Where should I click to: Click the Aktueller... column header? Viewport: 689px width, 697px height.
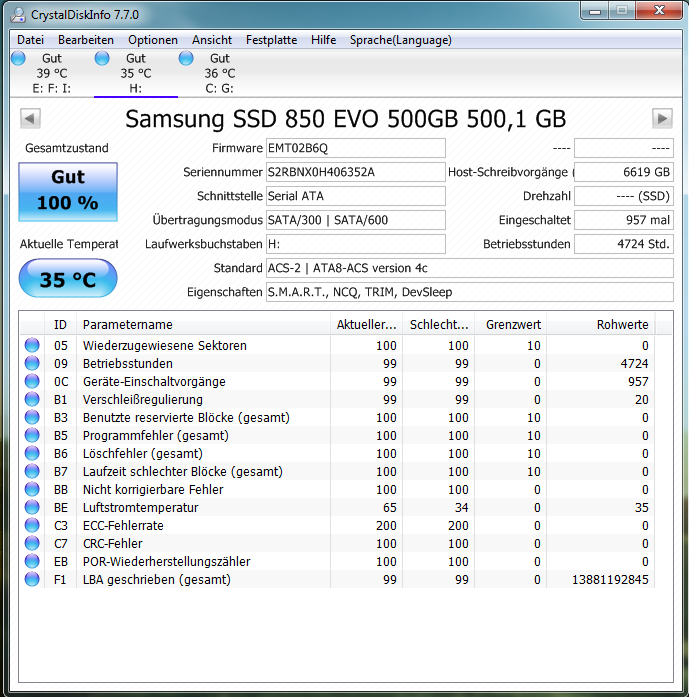click(367, 324)
